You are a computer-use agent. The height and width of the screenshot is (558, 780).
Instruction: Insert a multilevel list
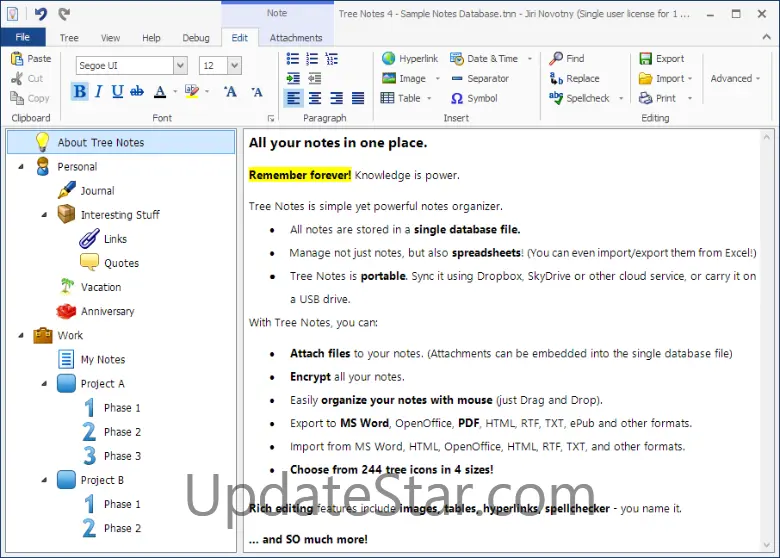coord(331,59)
